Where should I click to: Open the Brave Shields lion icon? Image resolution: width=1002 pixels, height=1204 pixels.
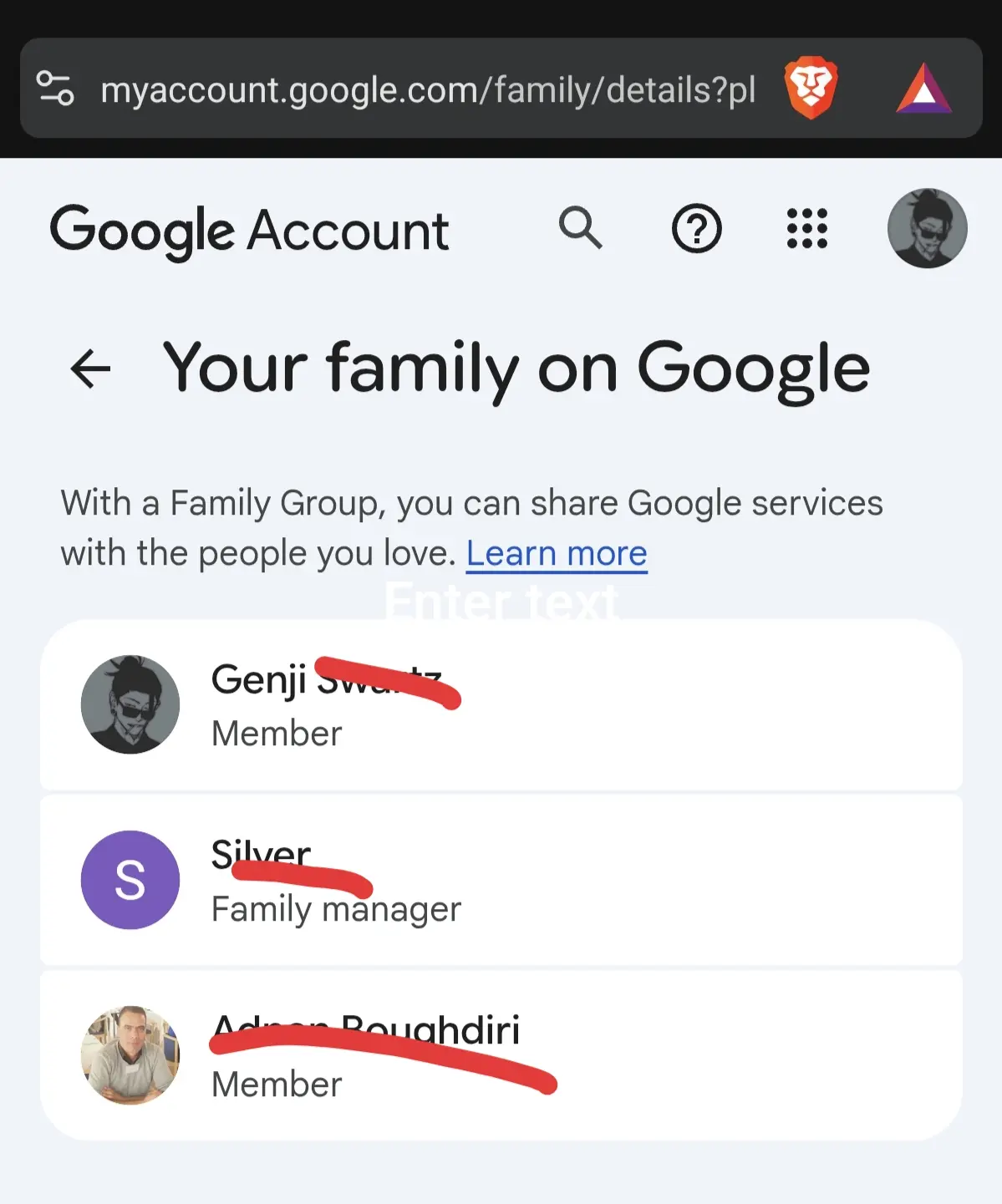pyautogui.click(x=811, y=88)
